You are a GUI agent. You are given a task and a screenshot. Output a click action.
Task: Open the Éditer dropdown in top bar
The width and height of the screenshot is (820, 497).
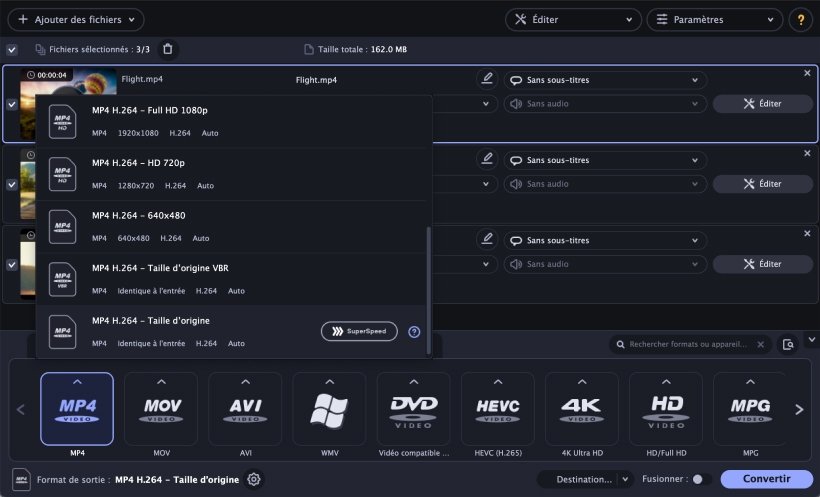(573, 20)
